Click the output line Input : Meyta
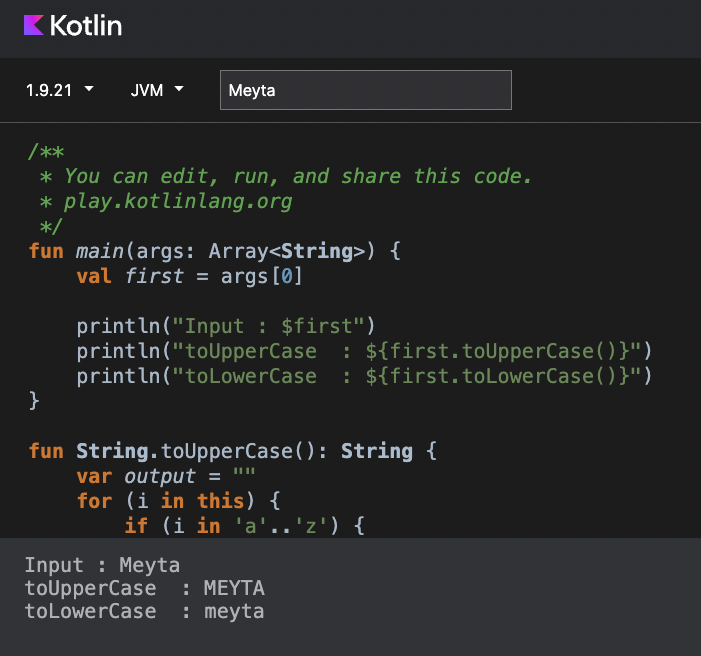701x656 pixels. coord(102,565)
